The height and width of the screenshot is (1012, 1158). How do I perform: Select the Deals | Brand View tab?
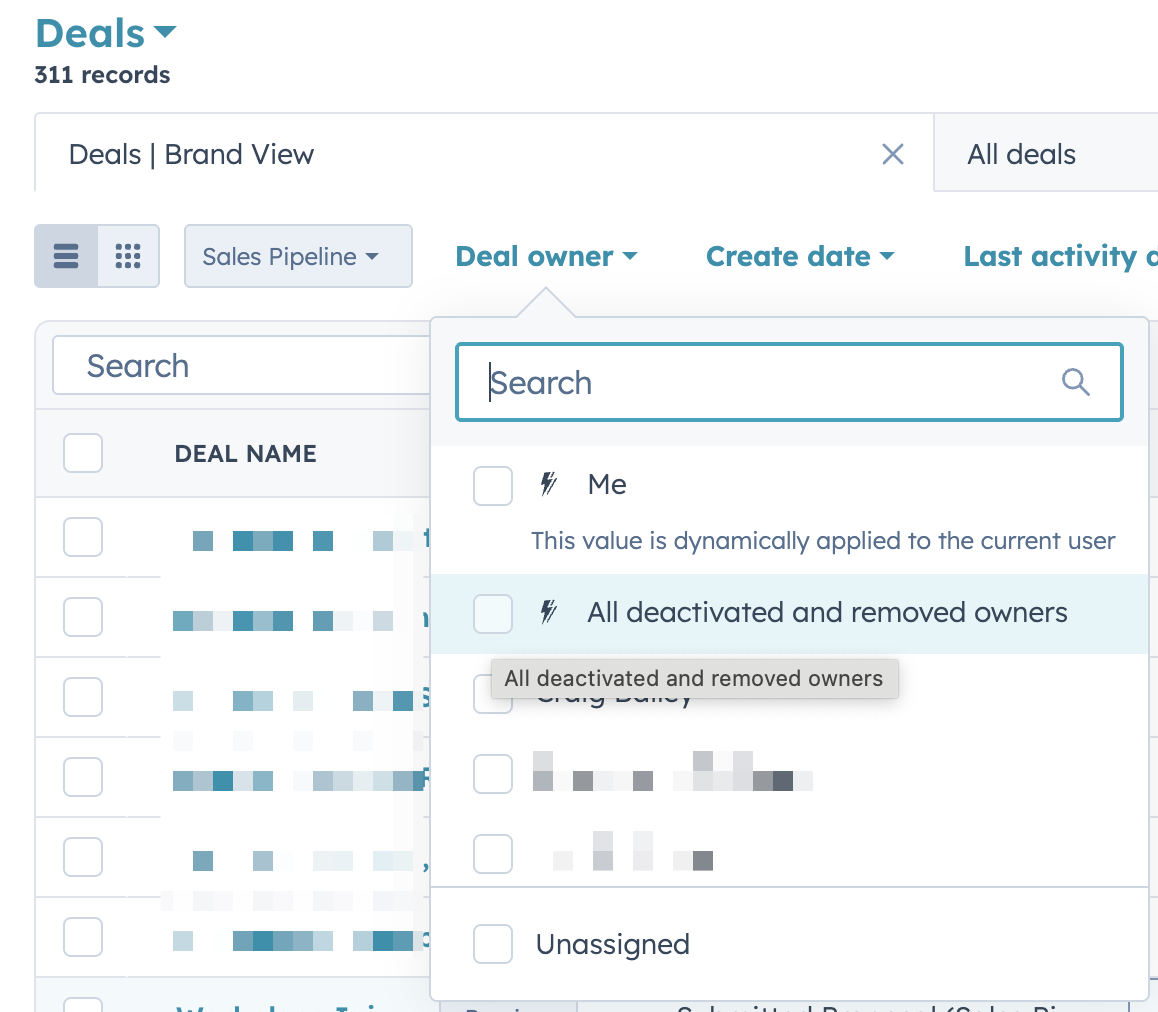192,154
